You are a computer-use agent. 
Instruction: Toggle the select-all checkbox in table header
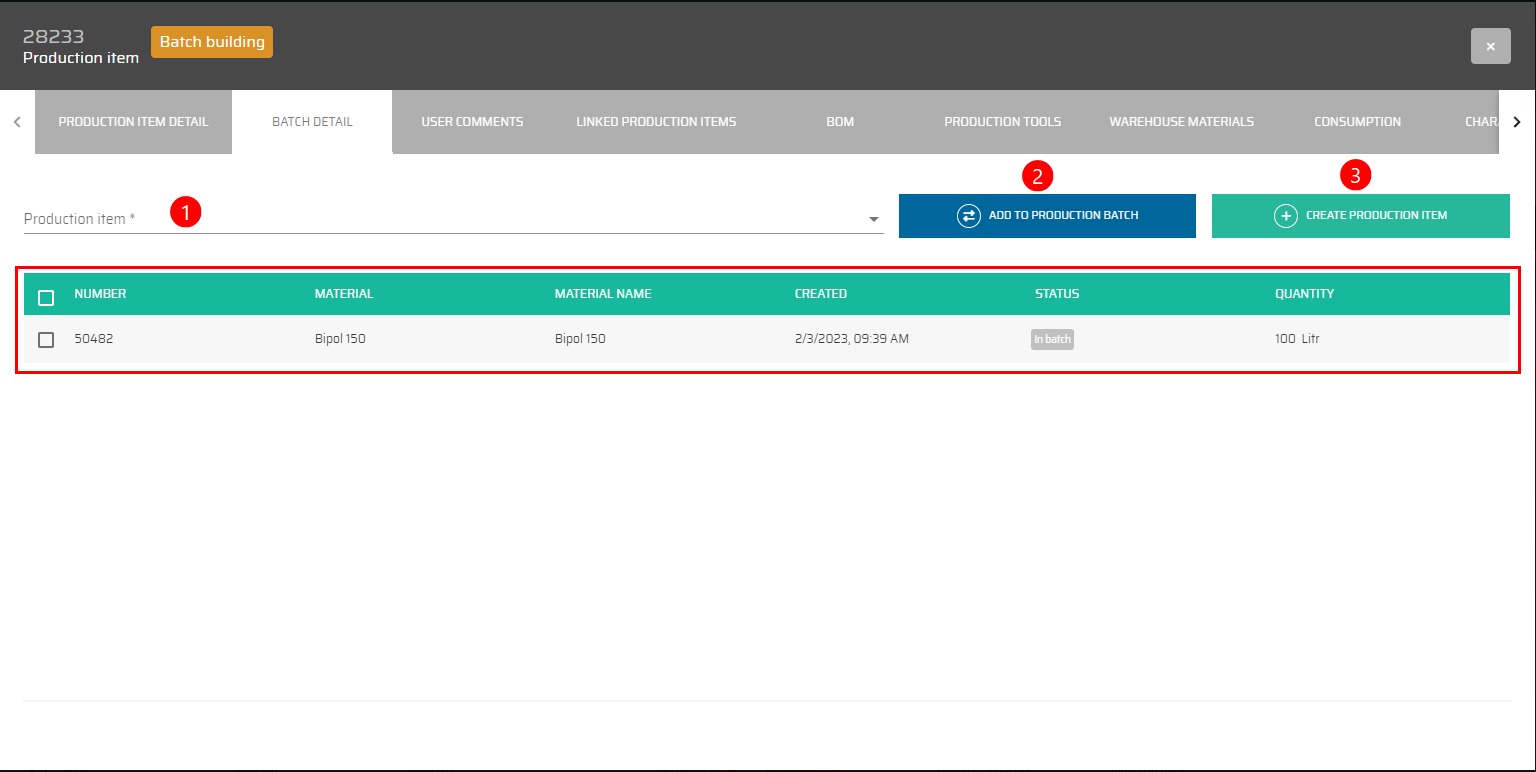click(x=46, y=298)
